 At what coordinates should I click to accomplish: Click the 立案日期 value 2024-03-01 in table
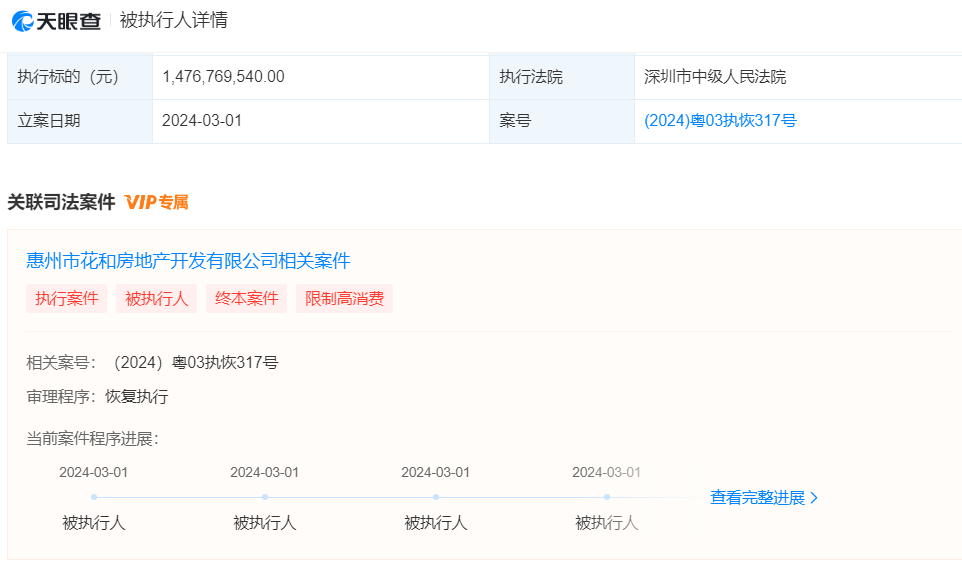[202, 121]
